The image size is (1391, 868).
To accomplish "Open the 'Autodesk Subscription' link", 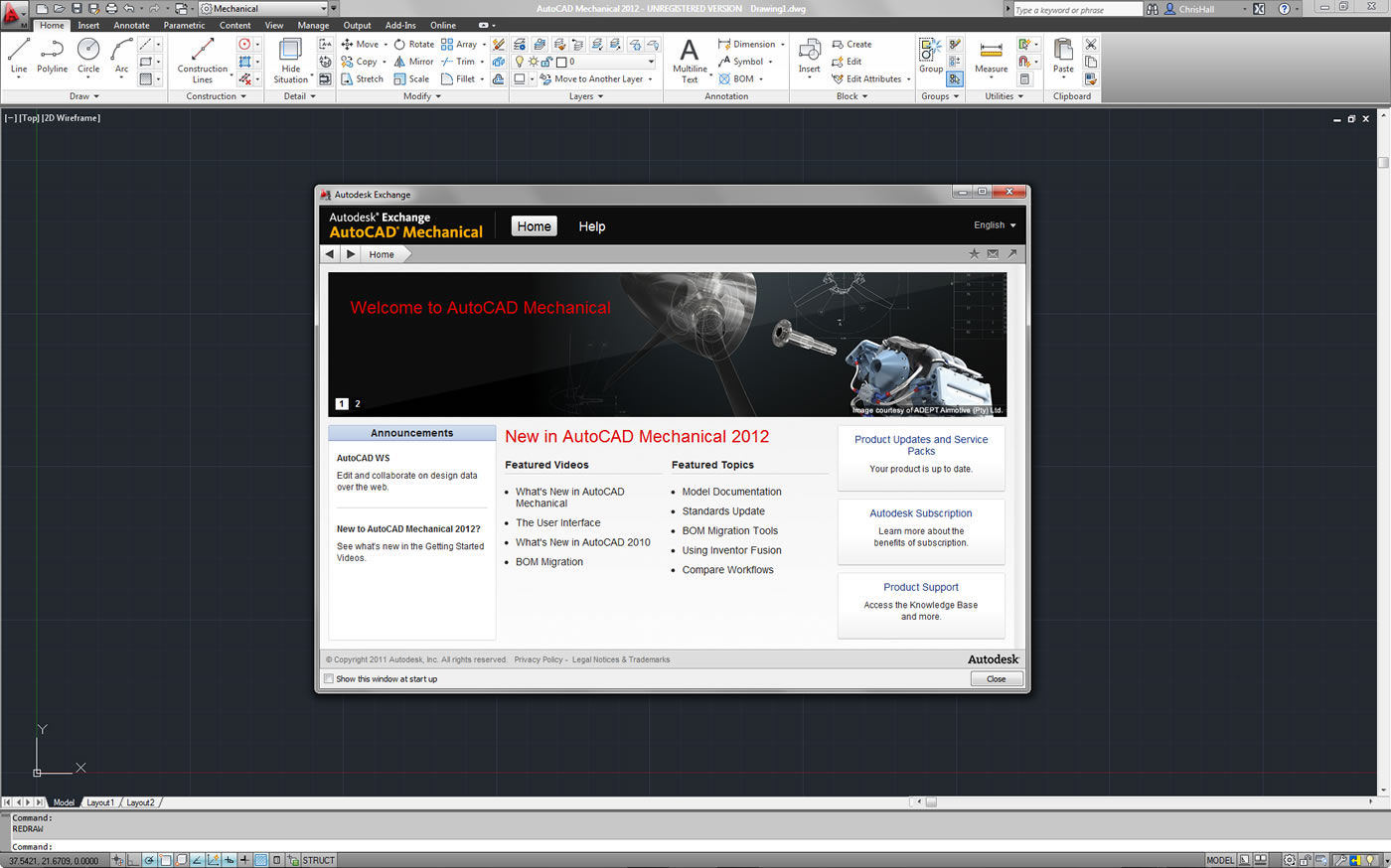I will (x=921, y=513).
